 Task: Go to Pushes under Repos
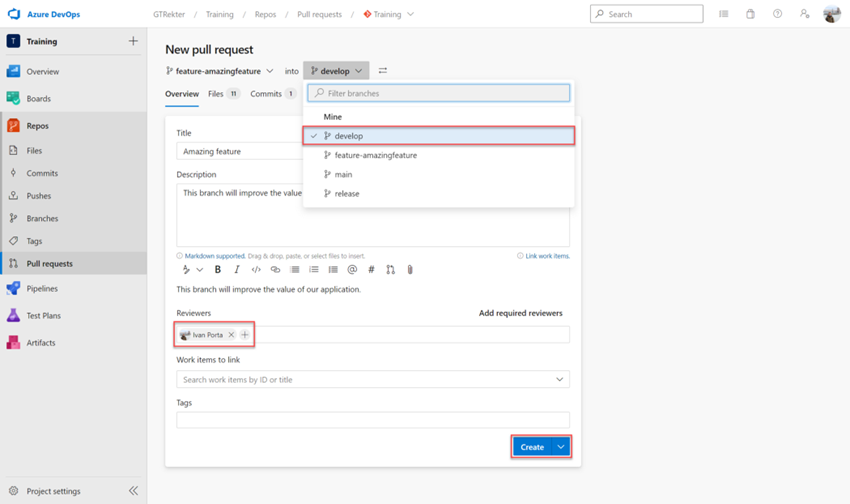pyautogui.click(x=38, y=196)
